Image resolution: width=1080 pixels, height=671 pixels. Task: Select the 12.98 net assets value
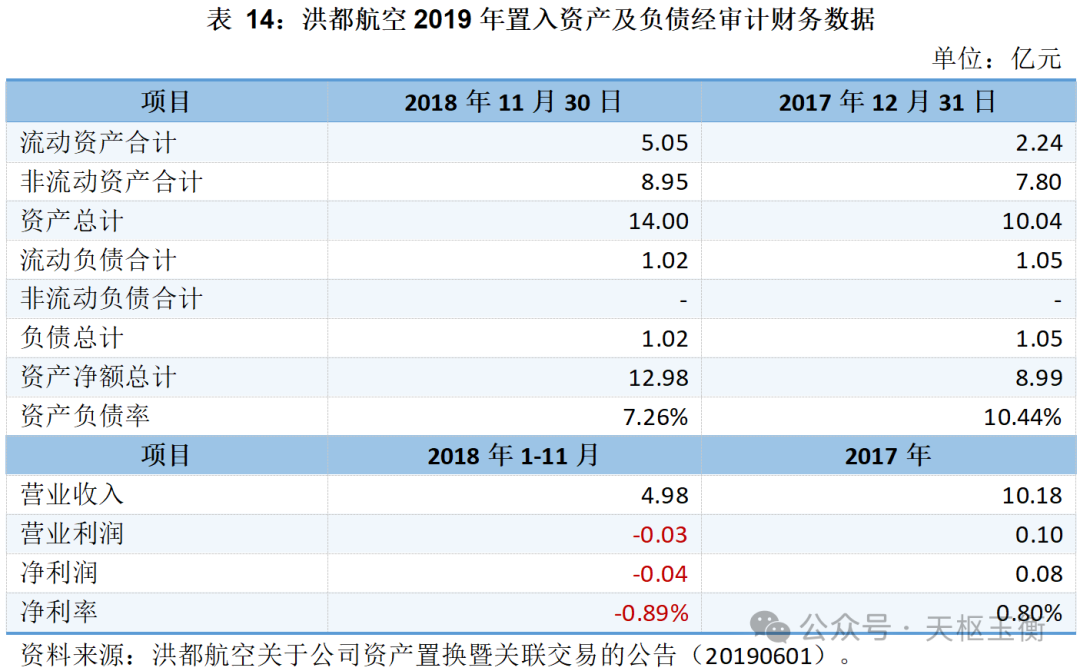point(658,377)
